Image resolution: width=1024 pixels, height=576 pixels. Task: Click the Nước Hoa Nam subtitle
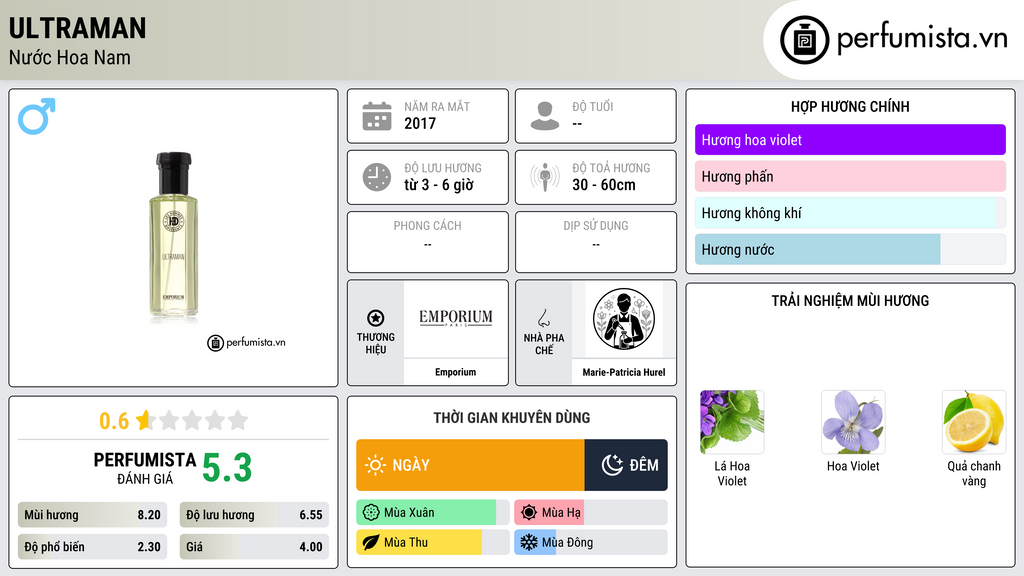point(70,57)
